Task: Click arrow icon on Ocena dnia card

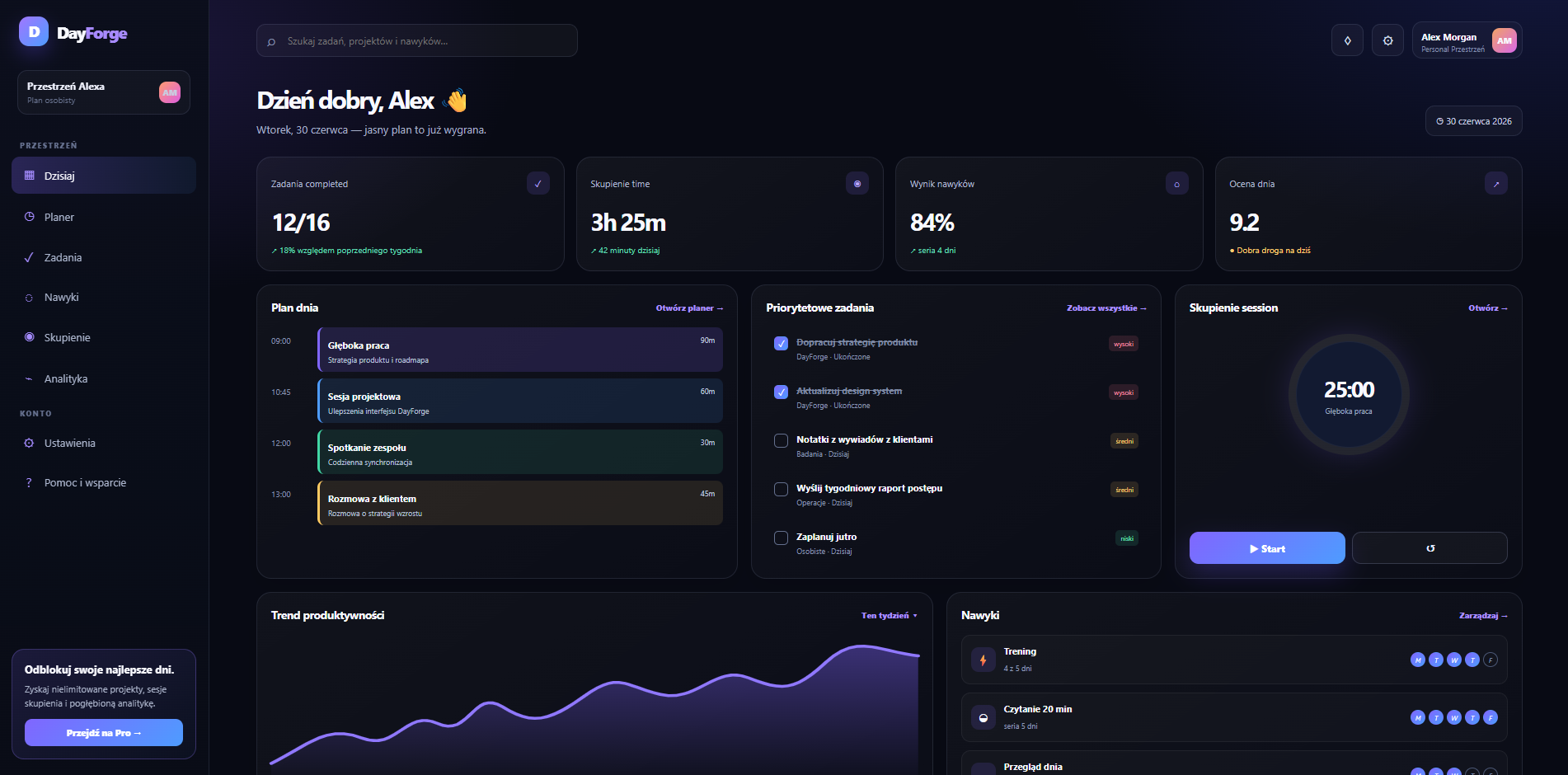Action: (x=1496, y=184)
